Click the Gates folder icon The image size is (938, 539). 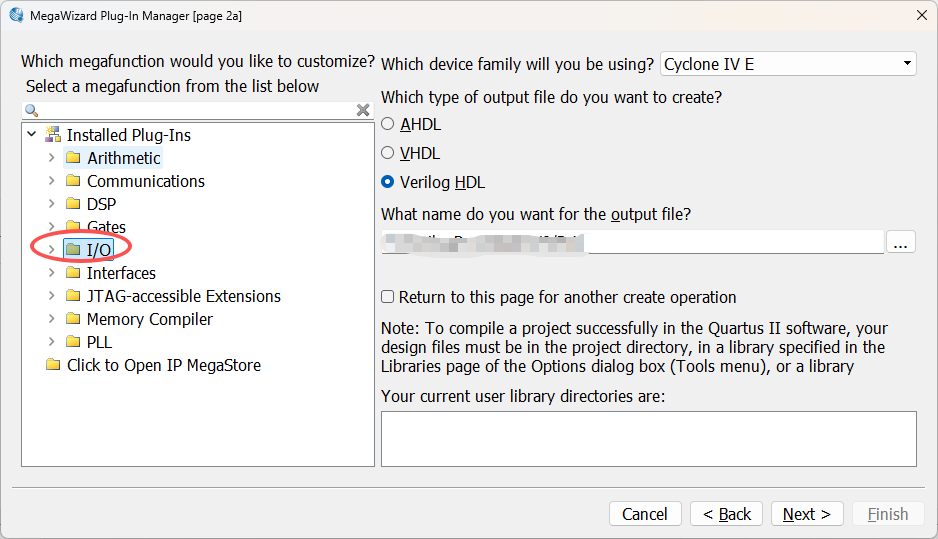73,226
